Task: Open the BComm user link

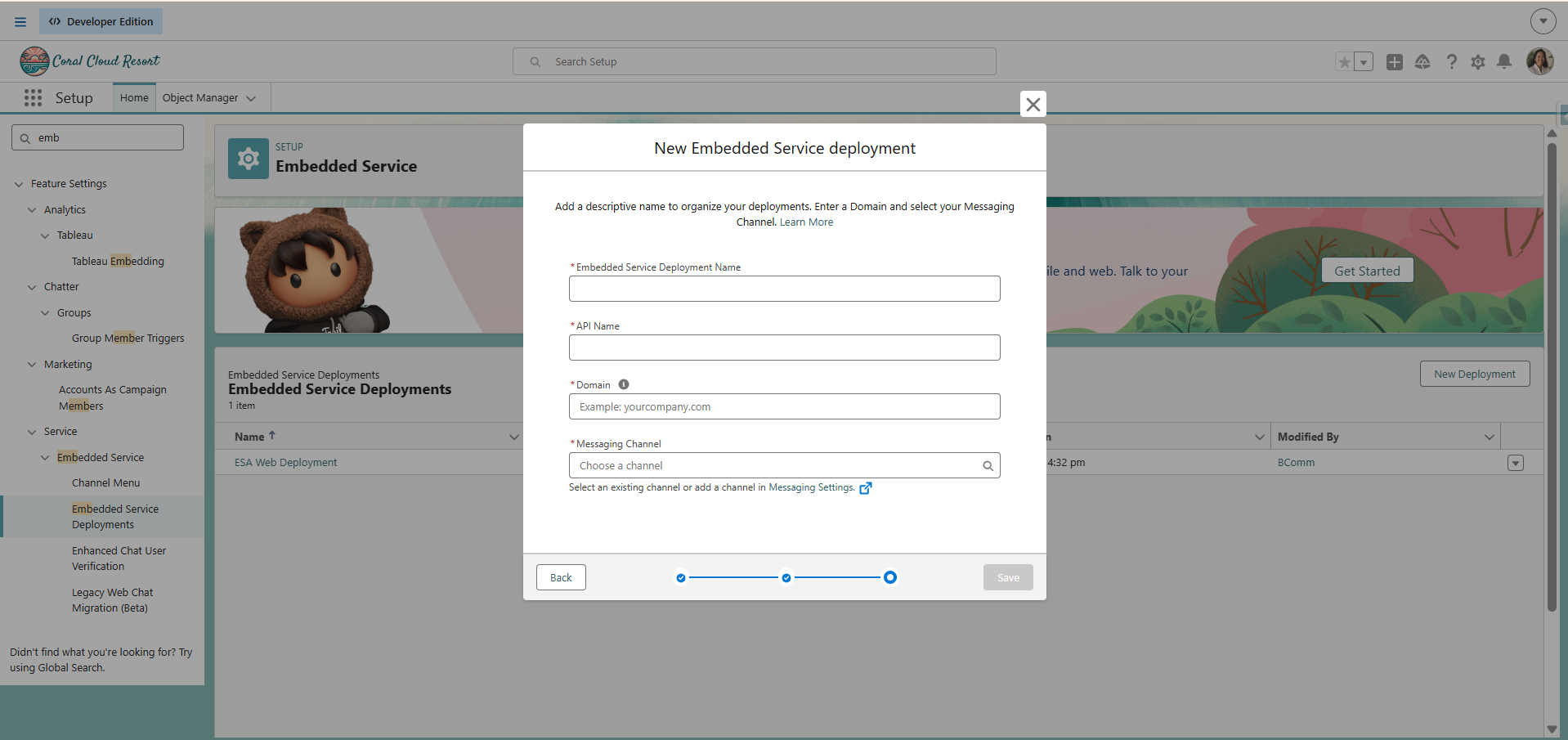Action: (x=1296, y=463)
